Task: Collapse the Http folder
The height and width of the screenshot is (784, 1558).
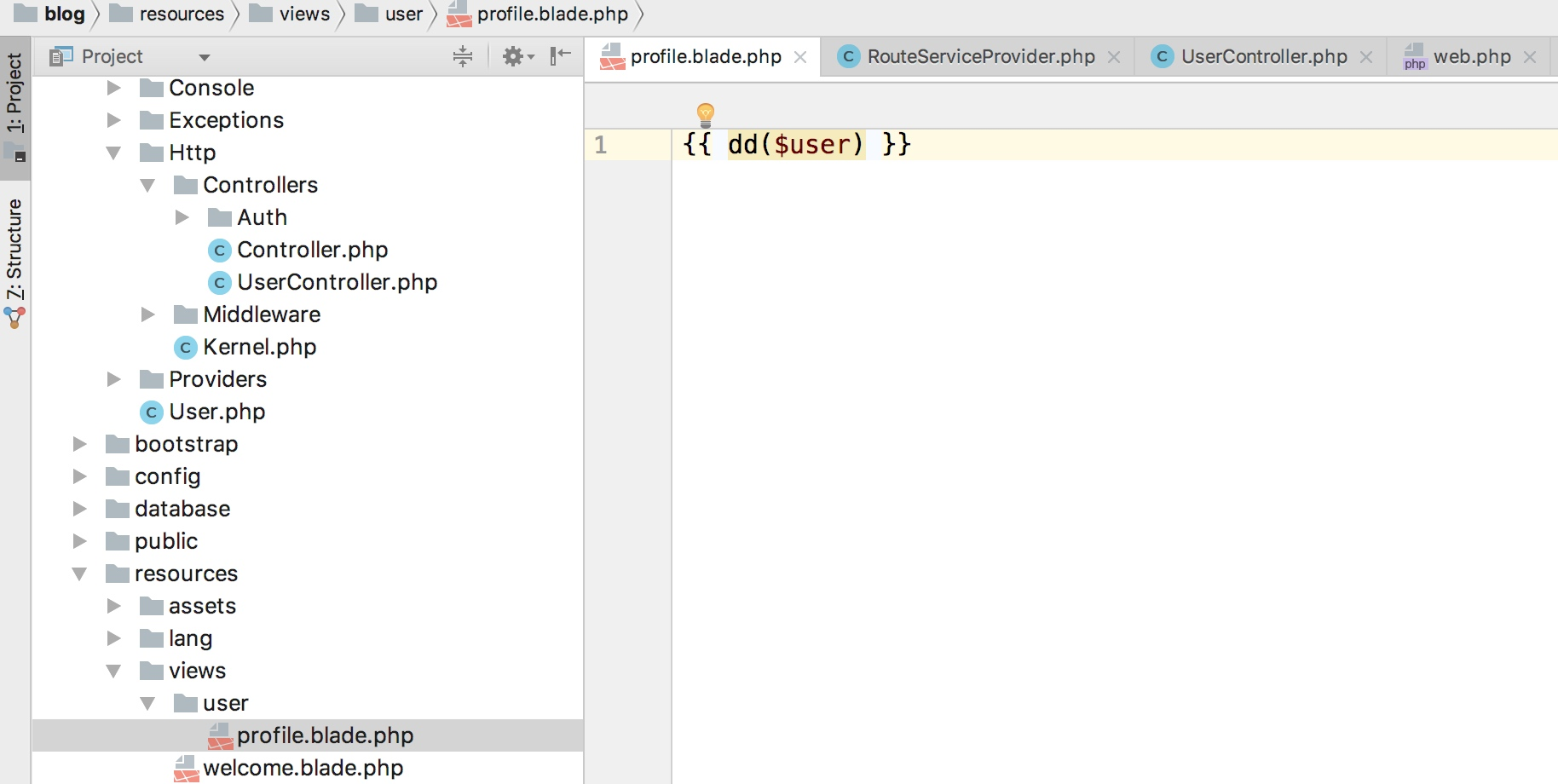Action: tap(113, 153)
